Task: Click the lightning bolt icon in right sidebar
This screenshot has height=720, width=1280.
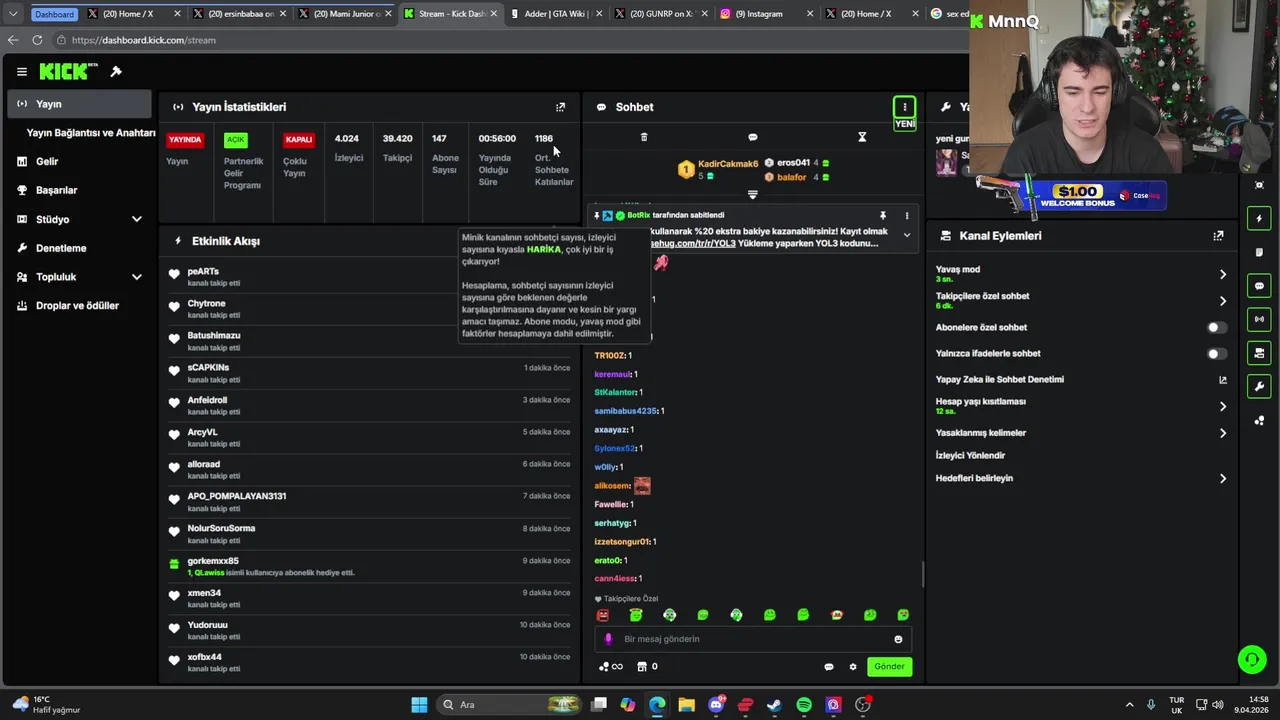Action: click(x=1259, y=219)
